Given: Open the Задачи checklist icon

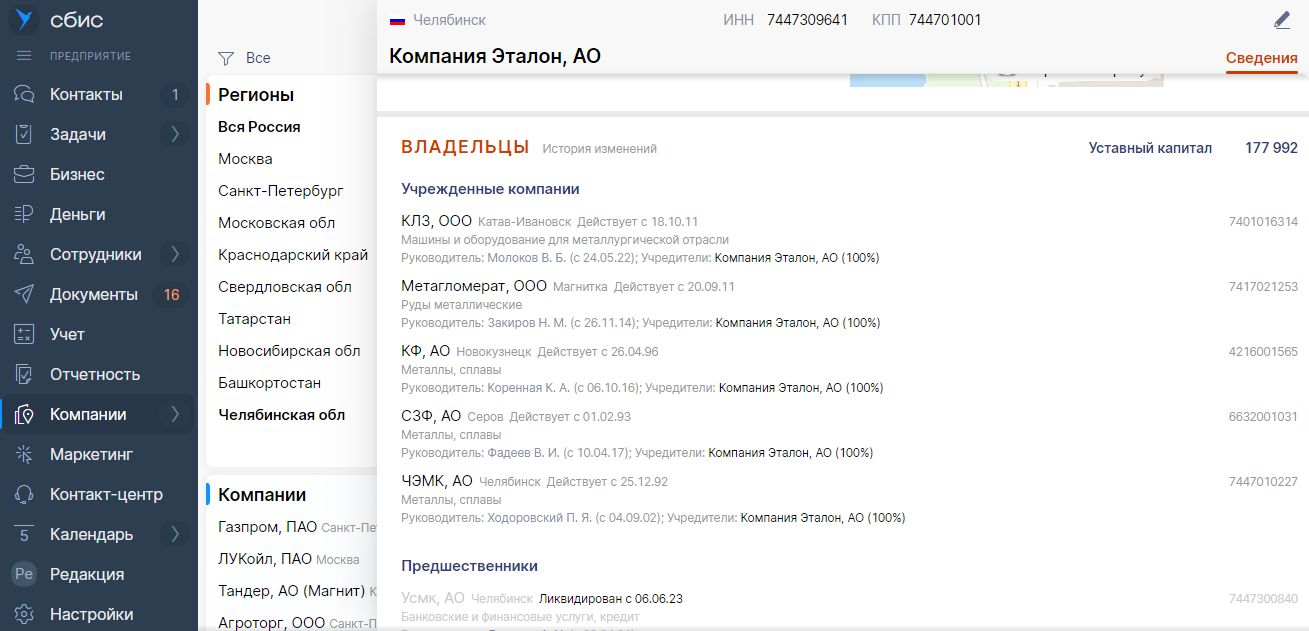Looking at the screenshot, I should 24,134.
